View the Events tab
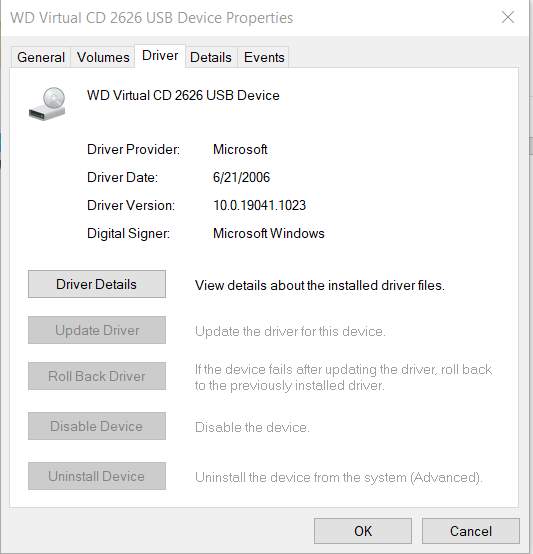Viewport: 533px width, 554px height. tap(264, 57)
